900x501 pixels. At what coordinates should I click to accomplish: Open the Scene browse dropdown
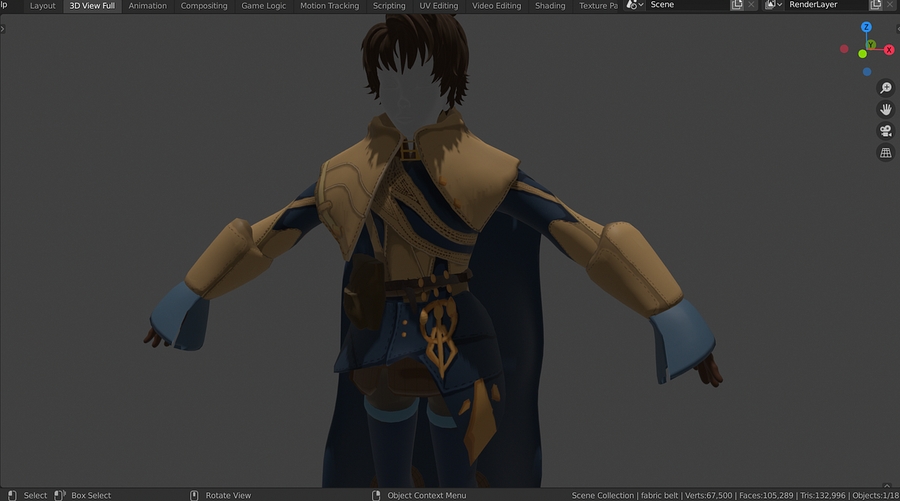click(x=634, y=5)
